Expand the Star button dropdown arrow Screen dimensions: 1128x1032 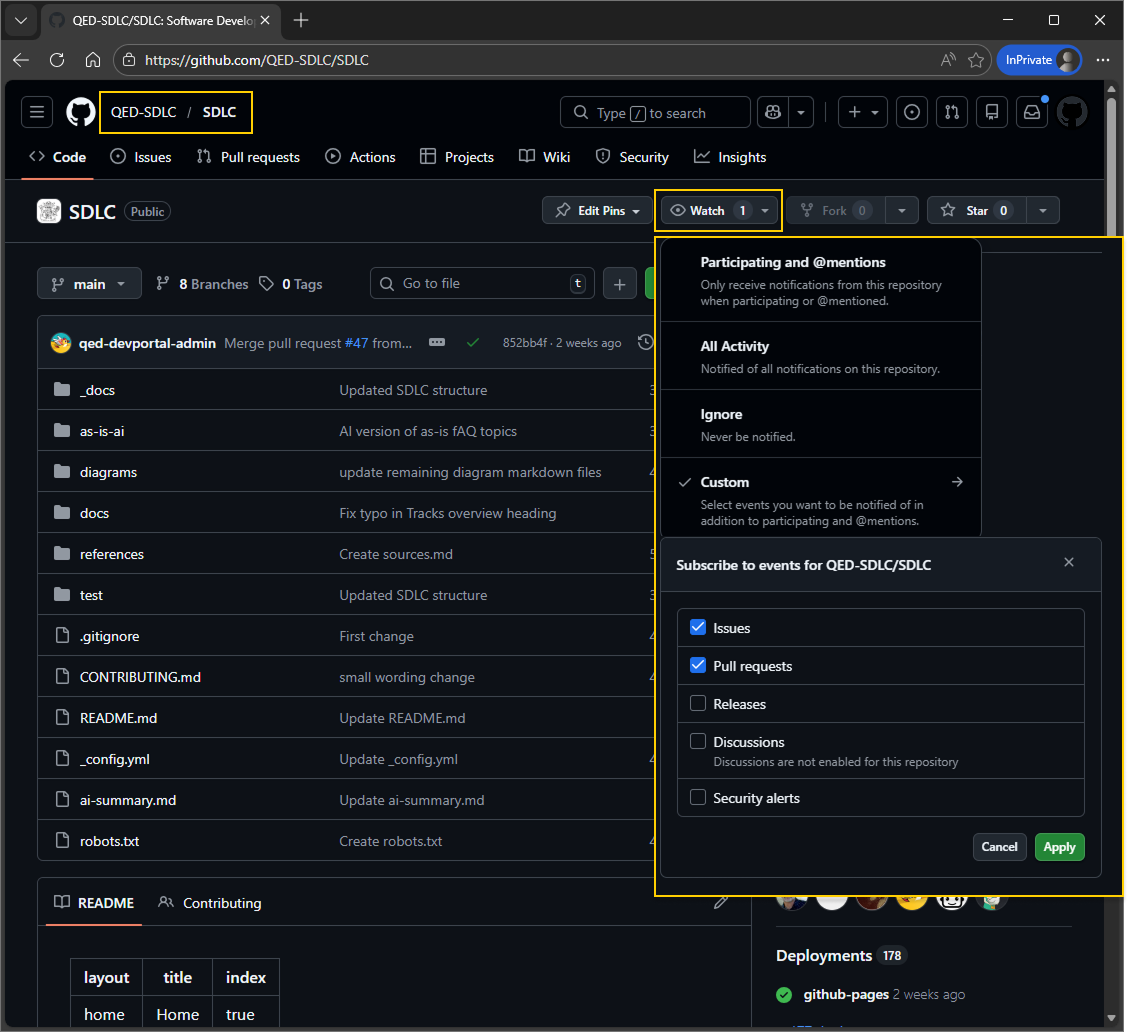click(x=1042, y=210)
